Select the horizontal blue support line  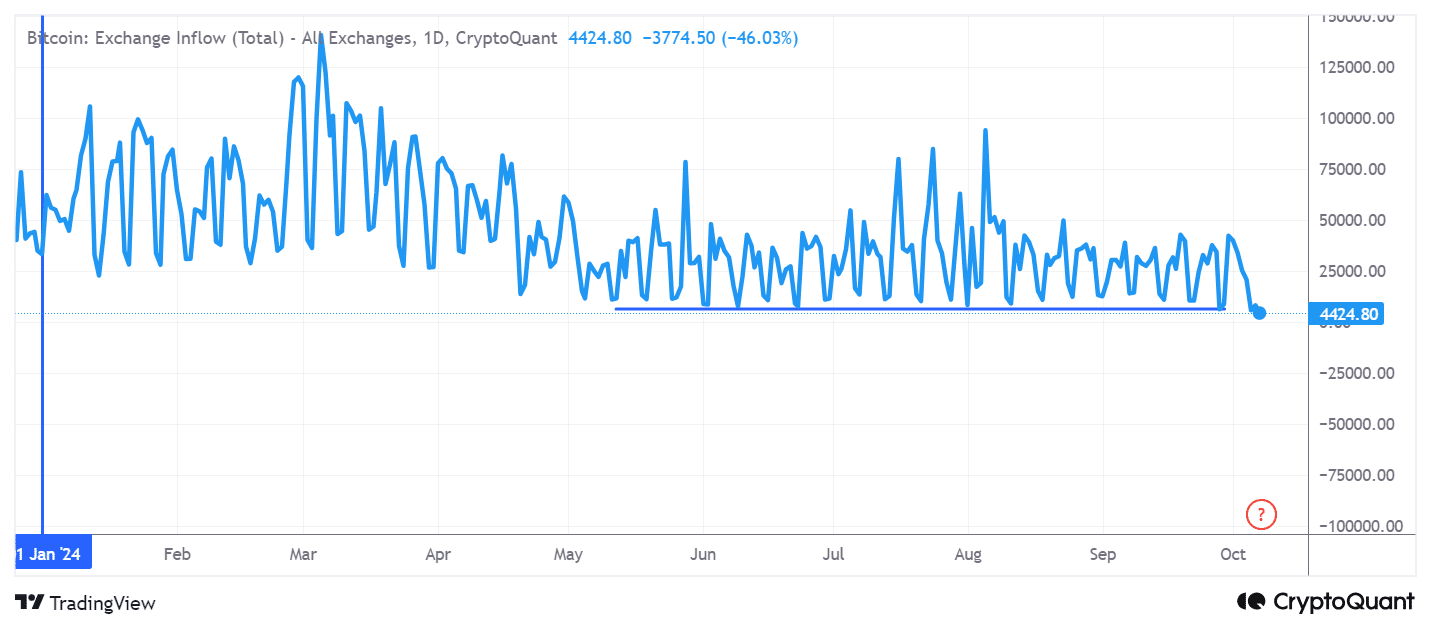tap(919, 308)
